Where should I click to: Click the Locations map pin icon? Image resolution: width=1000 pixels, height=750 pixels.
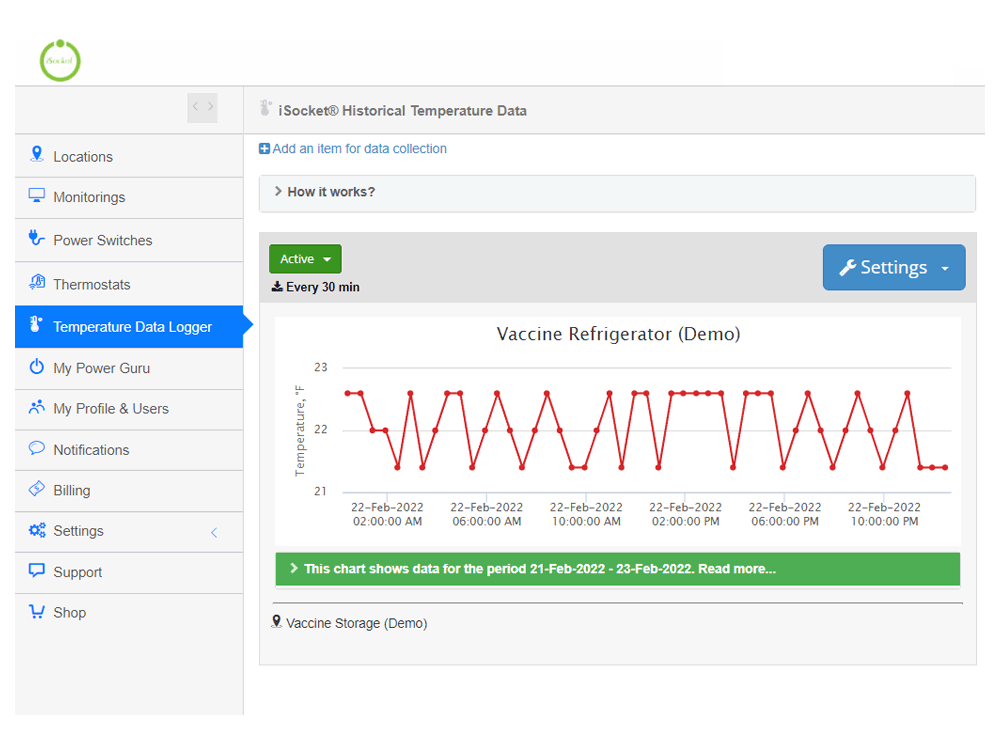[37, 155]
